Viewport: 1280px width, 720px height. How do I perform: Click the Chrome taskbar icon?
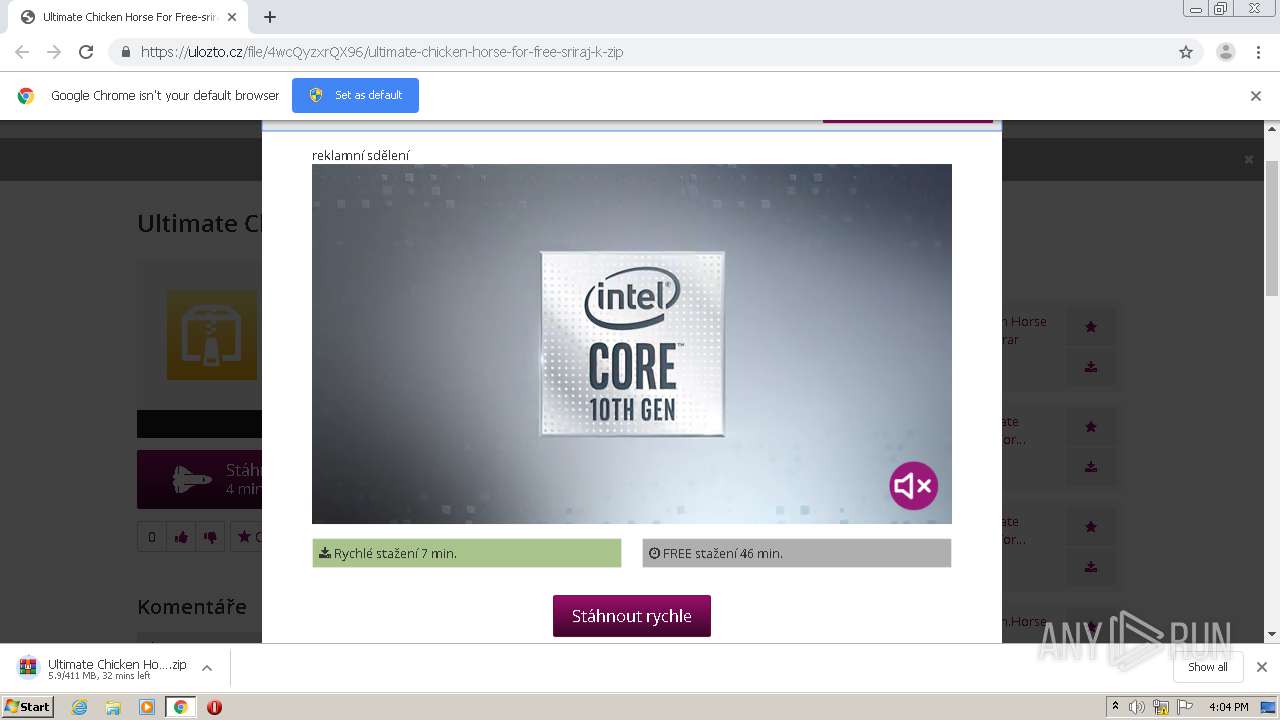[180, 707]
